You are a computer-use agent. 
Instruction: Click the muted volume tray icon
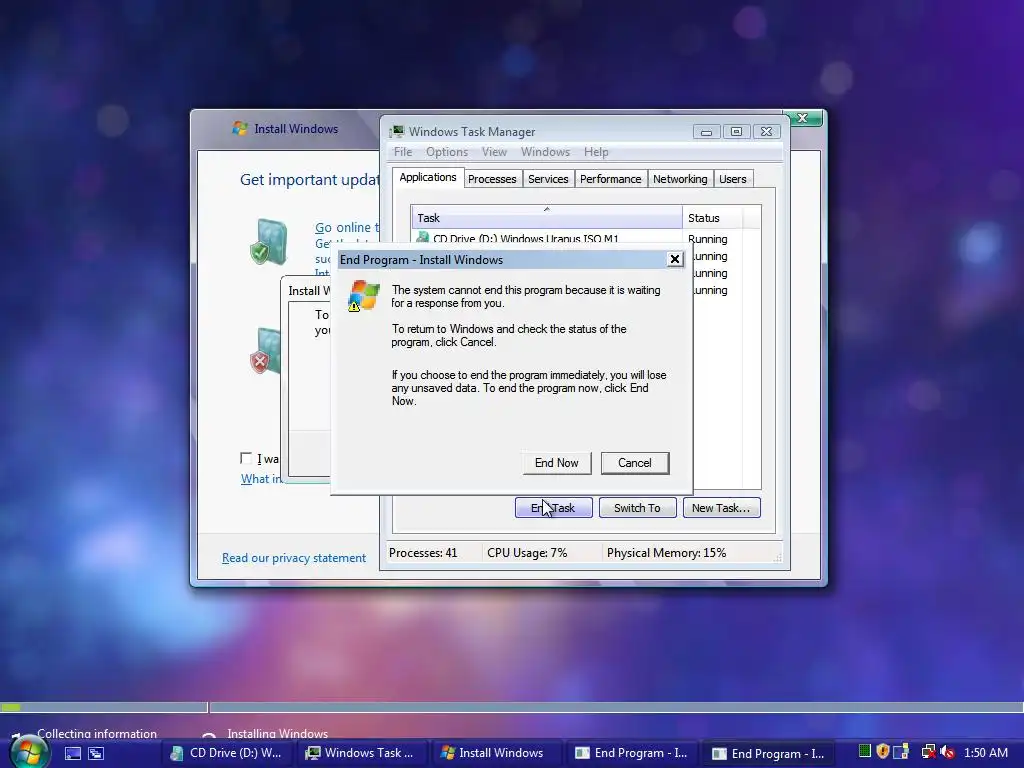948,752
